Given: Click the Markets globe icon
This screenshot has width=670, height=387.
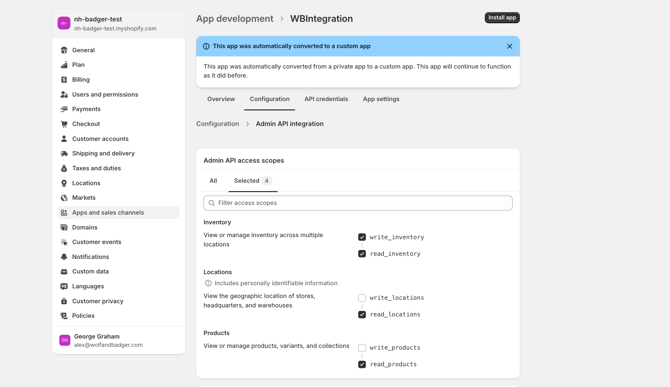Looking at the screenshot, I should (x=64, y=198).
